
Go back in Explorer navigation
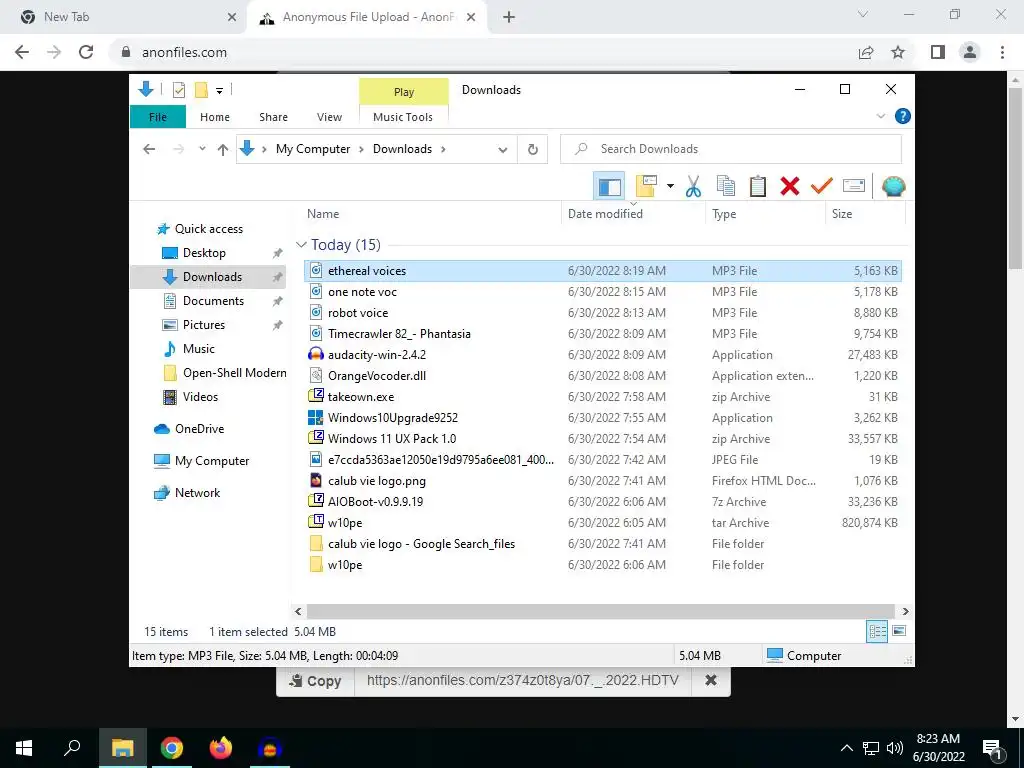tap(149, 149)
